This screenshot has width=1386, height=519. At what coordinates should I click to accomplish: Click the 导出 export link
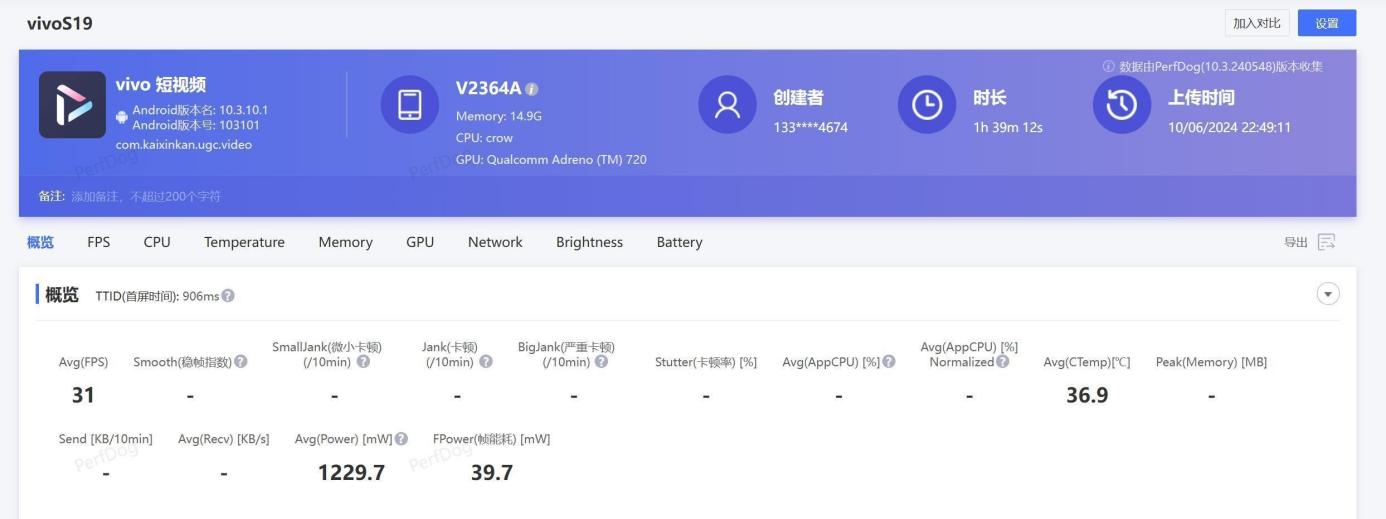coord(1295,242)
